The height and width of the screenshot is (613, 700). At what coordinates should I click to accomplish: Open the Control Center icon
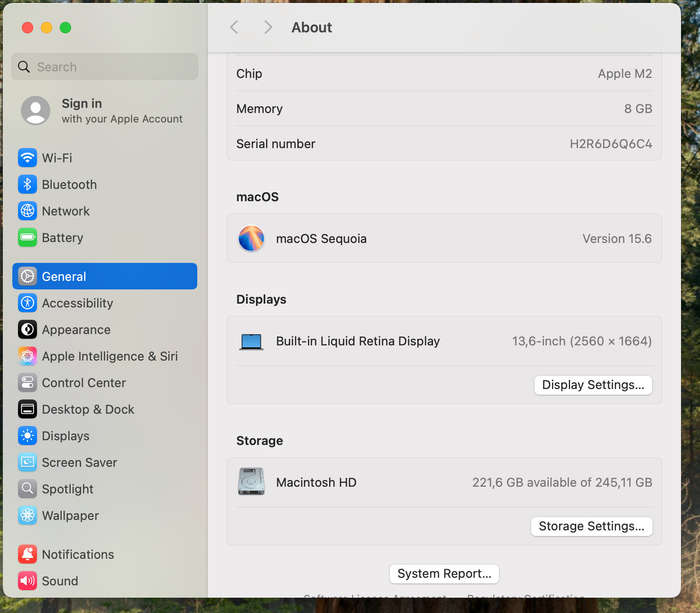click(x=27, y=383)
